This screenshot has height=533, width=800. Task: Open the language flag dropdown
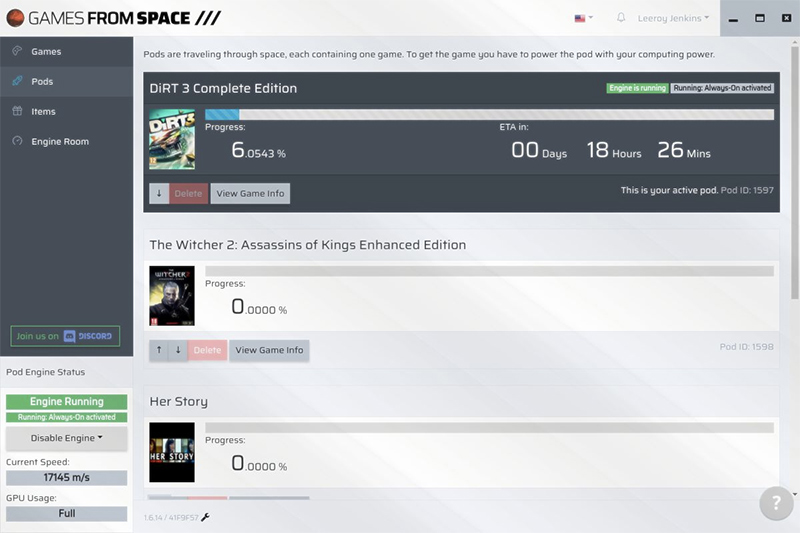[583, 18]
